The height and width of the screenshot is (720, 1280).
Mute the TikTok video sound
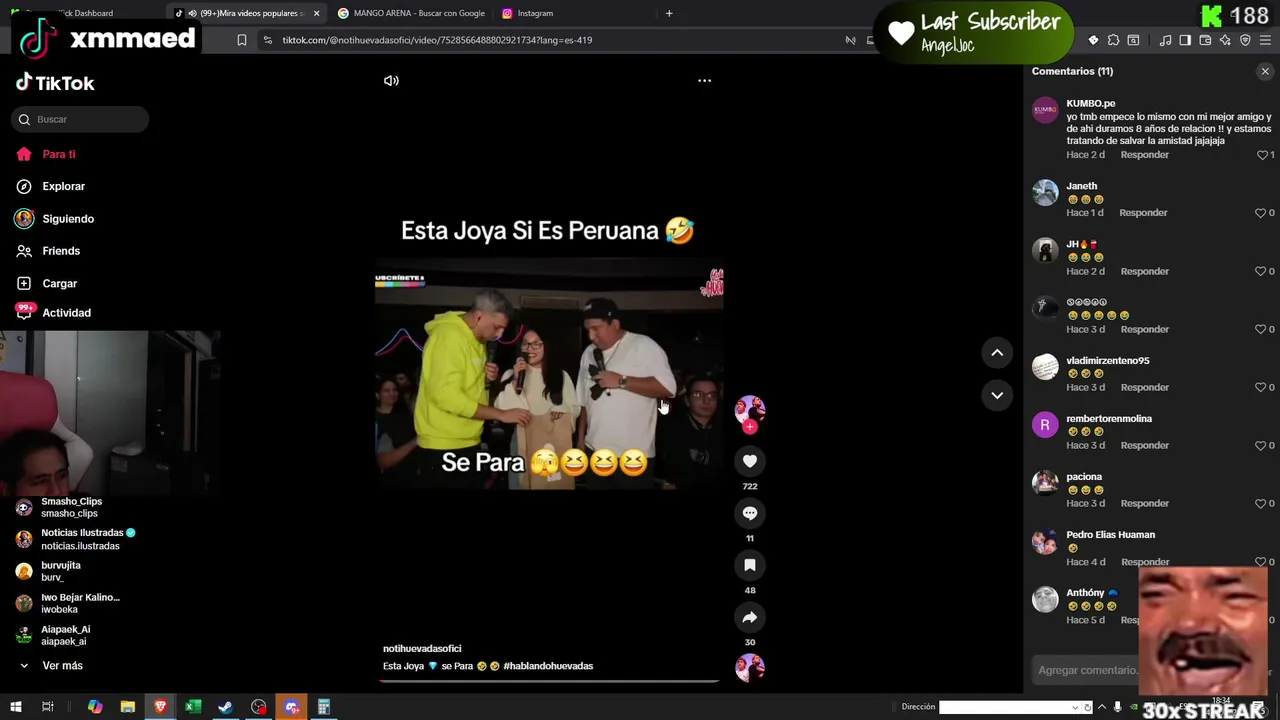[391, 81]
